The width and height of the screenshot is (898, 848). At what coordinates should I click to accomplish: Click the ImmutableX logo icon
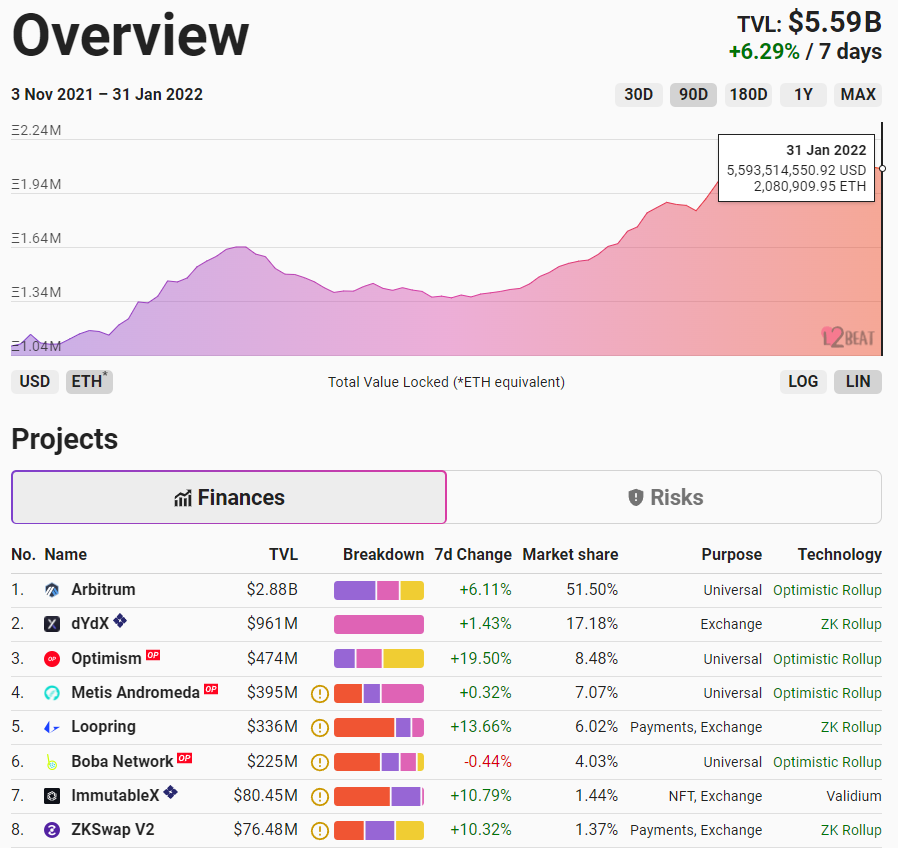pyautogui.click(x=53, y=796)
